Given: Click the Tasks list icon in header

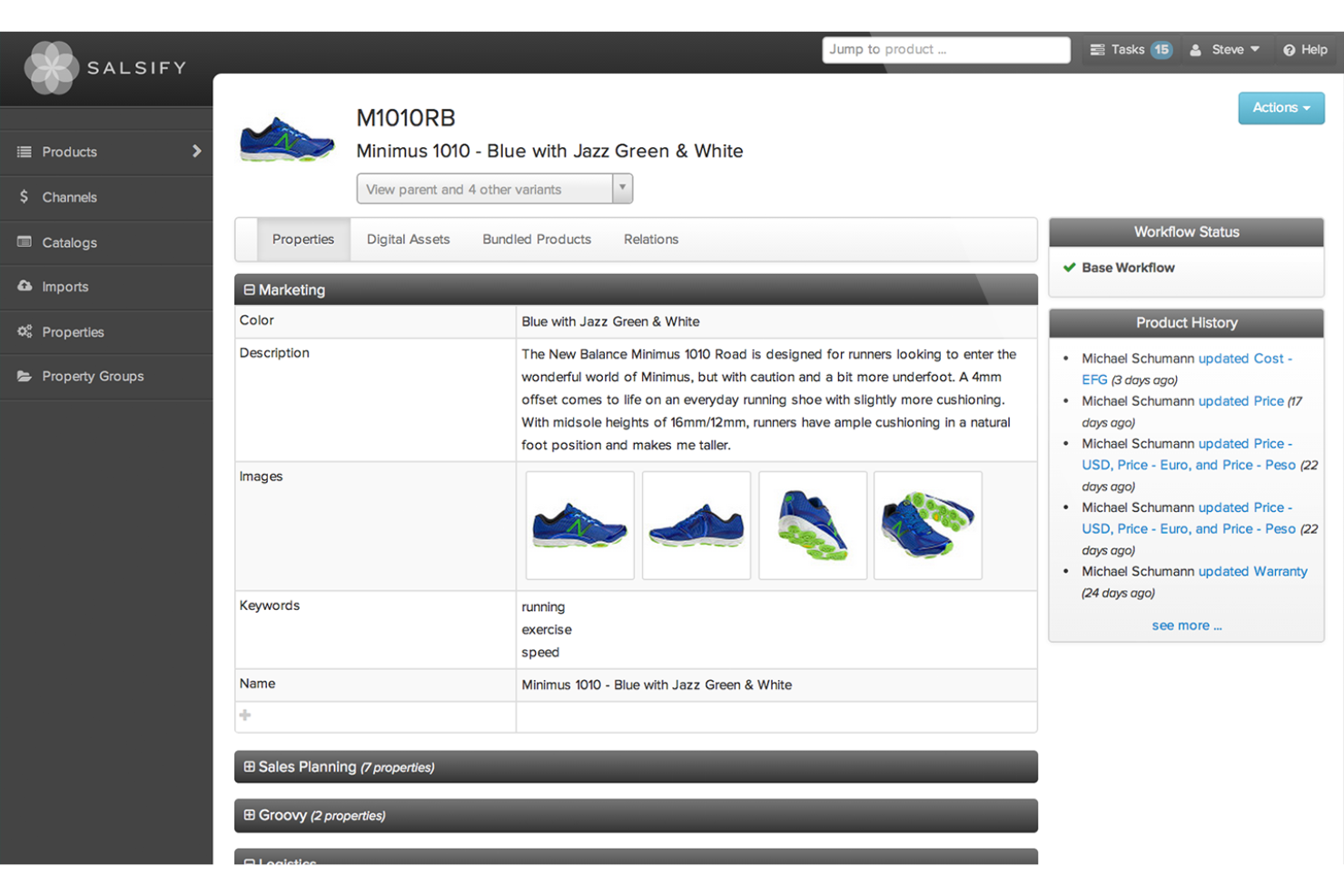Looking at the screenshot, I should point(1098,50).
